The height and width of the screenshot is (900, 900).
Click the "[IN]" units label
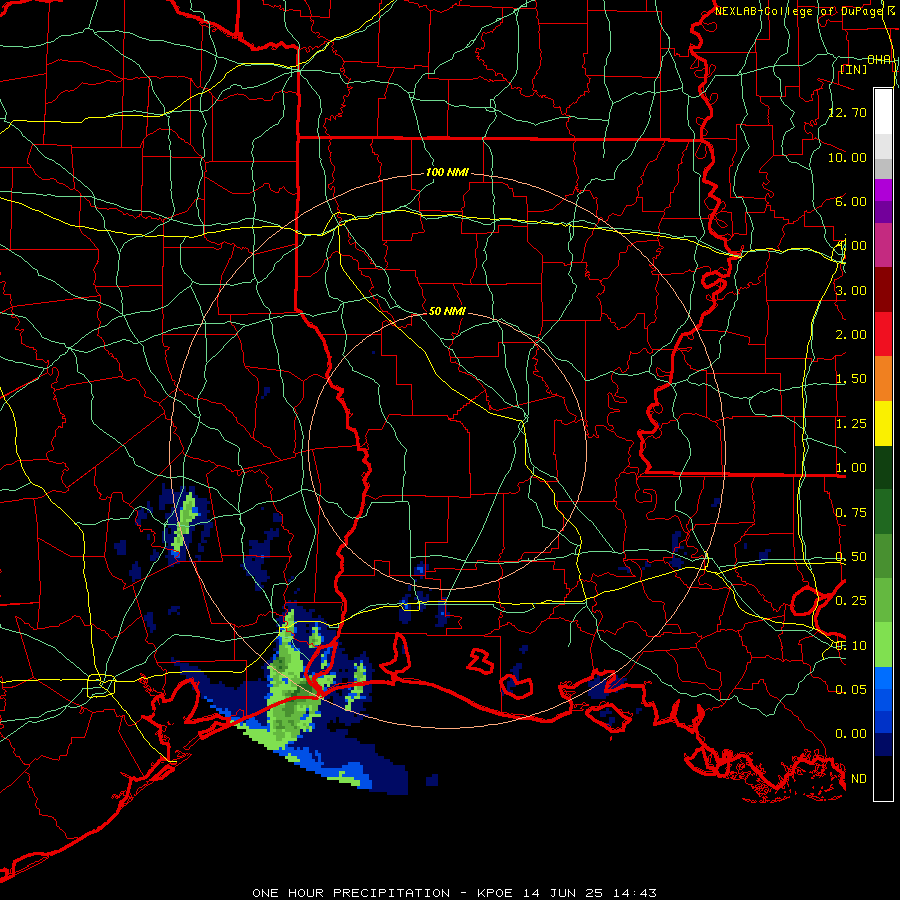coord(854,69)
